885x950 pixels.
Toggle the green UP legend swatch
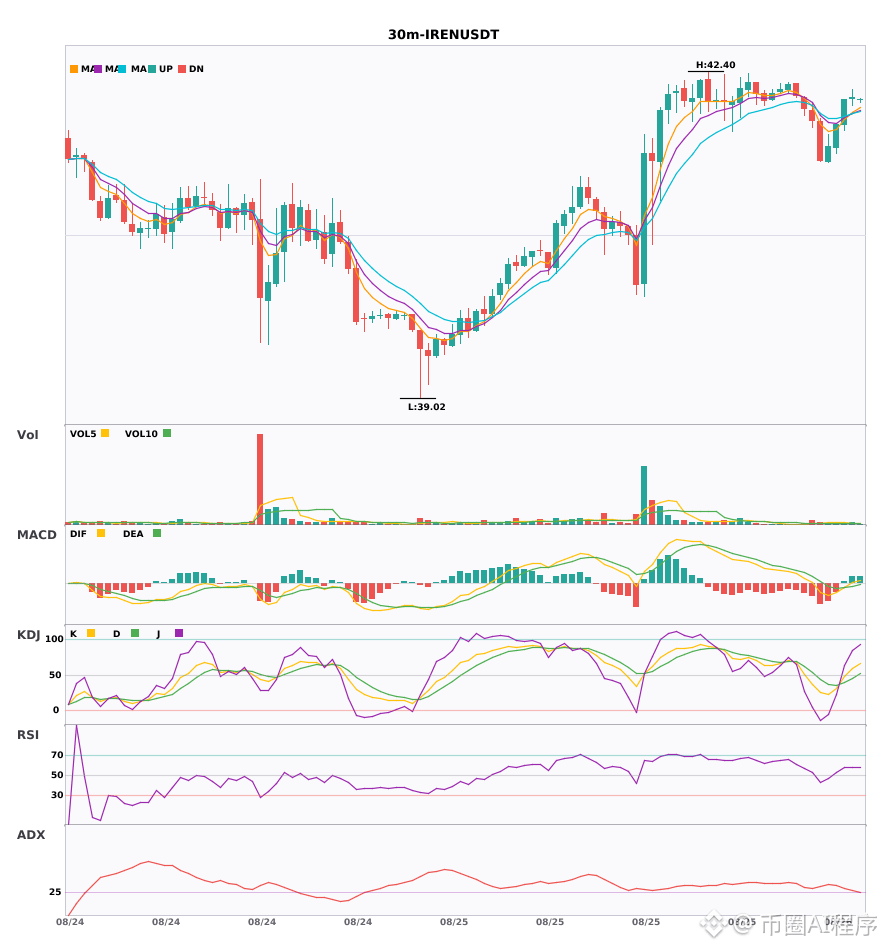click(152, 69)
